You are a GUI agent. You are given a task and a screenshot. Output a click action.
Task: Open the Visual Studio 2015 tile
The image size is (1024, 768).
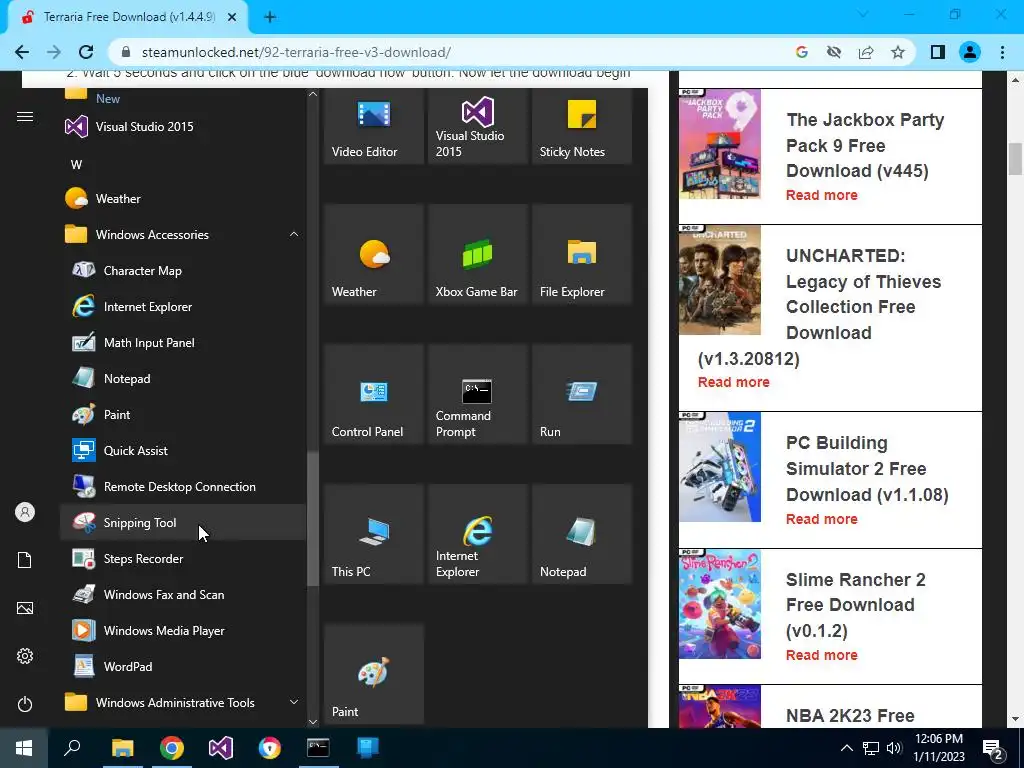click(477, 126)
